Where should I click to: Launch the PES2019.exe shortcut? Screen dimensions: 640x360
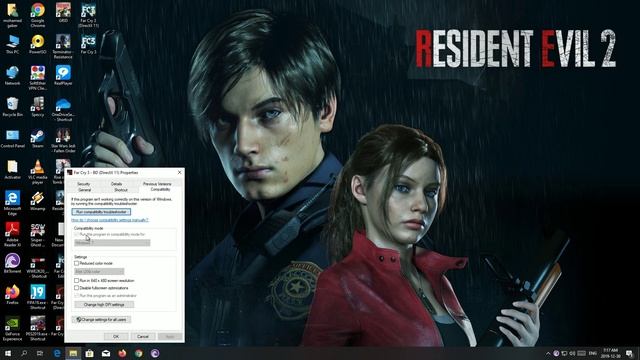coord(38,329)
